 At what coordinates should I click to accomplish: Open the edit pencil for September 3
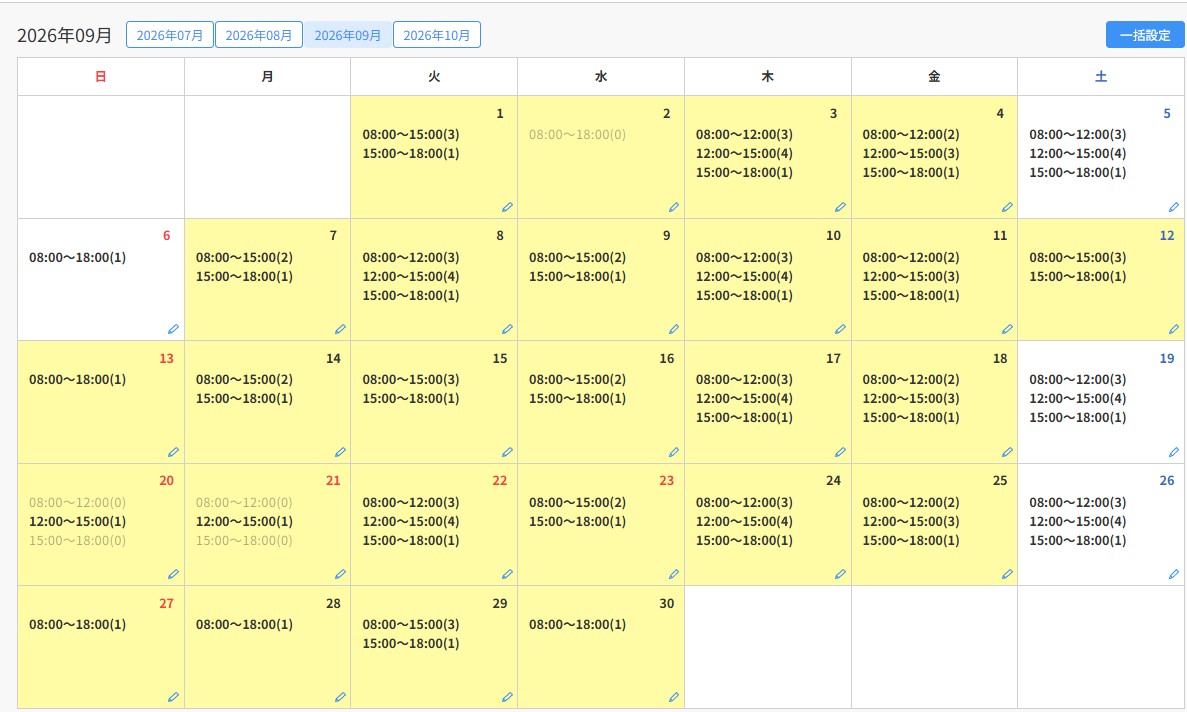click(x=840, y=207)
